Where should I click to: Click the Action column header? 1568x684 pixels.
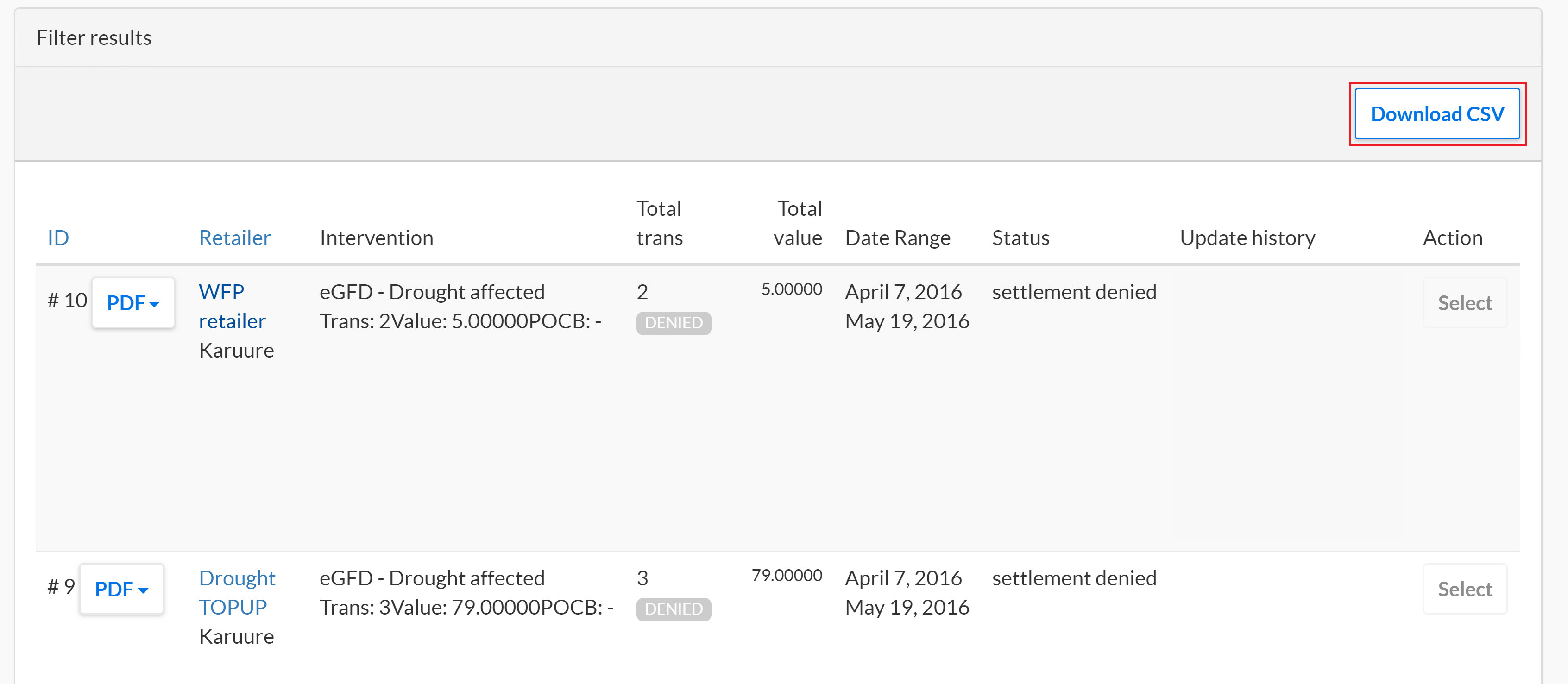[1452, 237]
